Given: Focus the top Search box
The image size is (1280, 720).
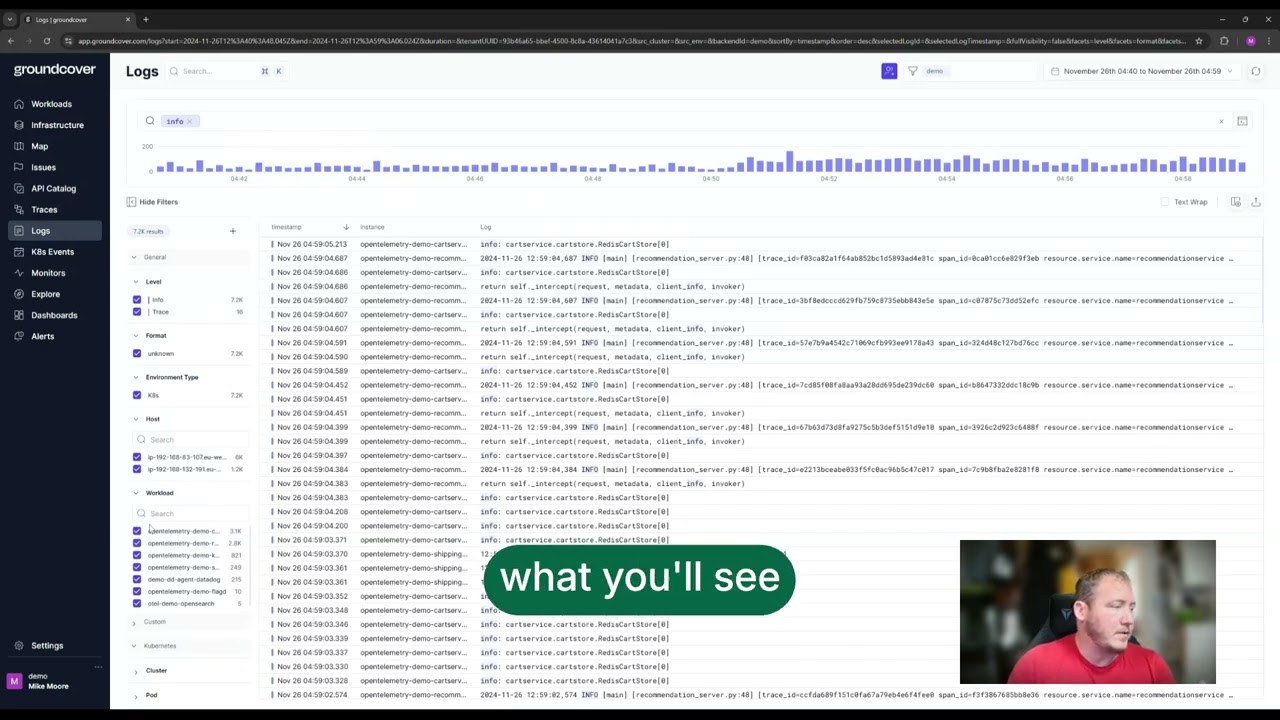Looking at the screenshot, I should point(226,71).
